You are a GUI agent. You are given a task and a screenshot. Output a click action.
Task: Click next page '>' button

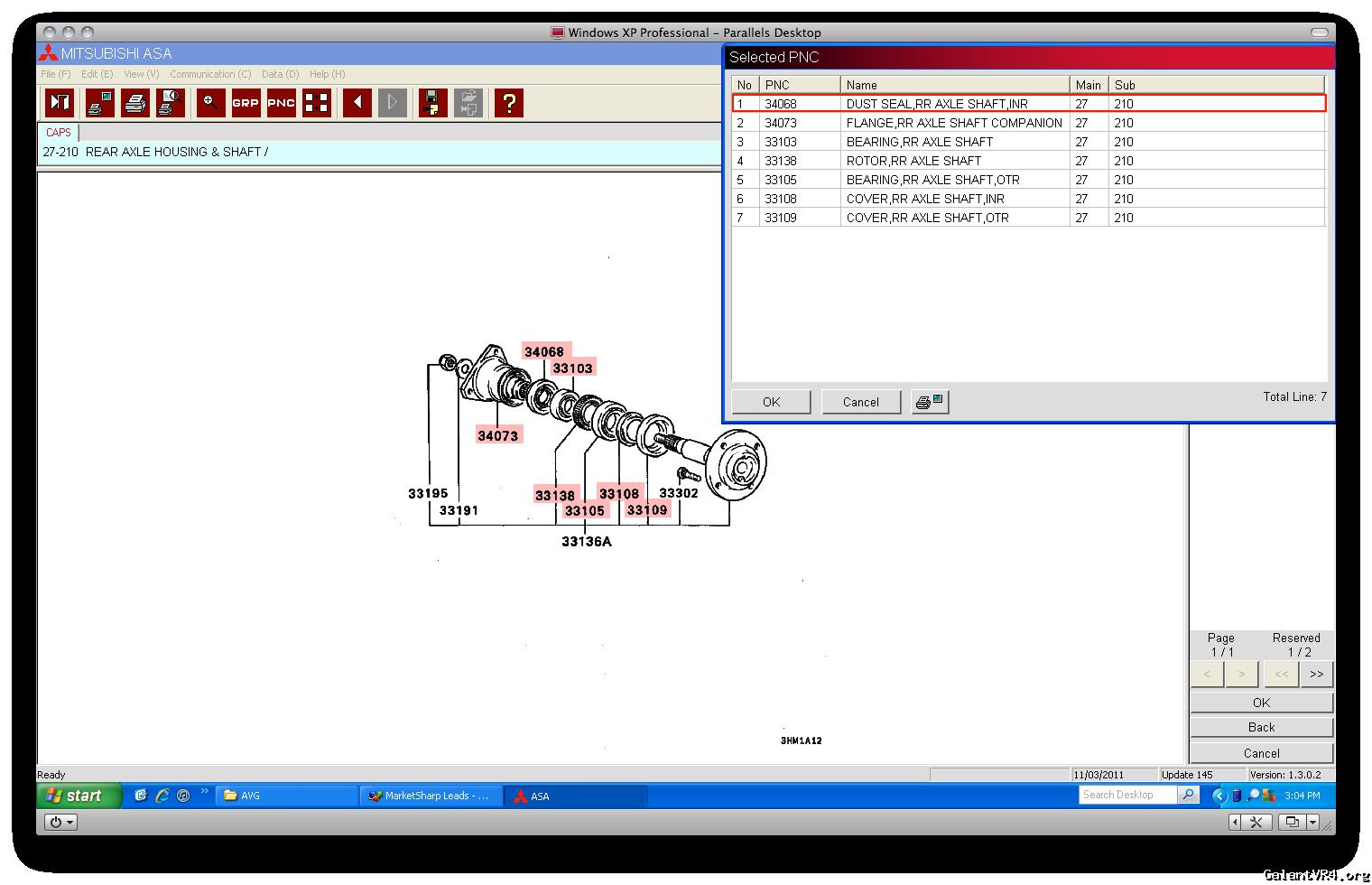(1242, 674)
